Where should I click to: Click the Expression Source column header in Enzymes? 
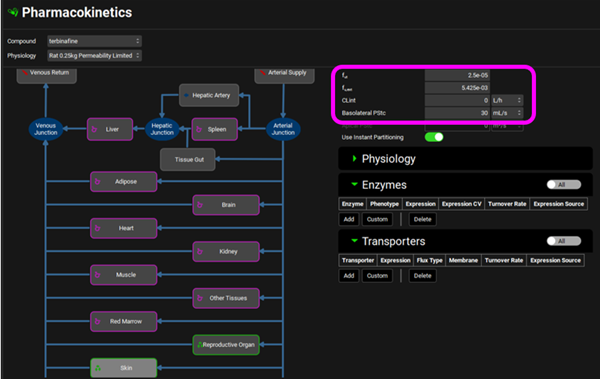click(559, 204)
